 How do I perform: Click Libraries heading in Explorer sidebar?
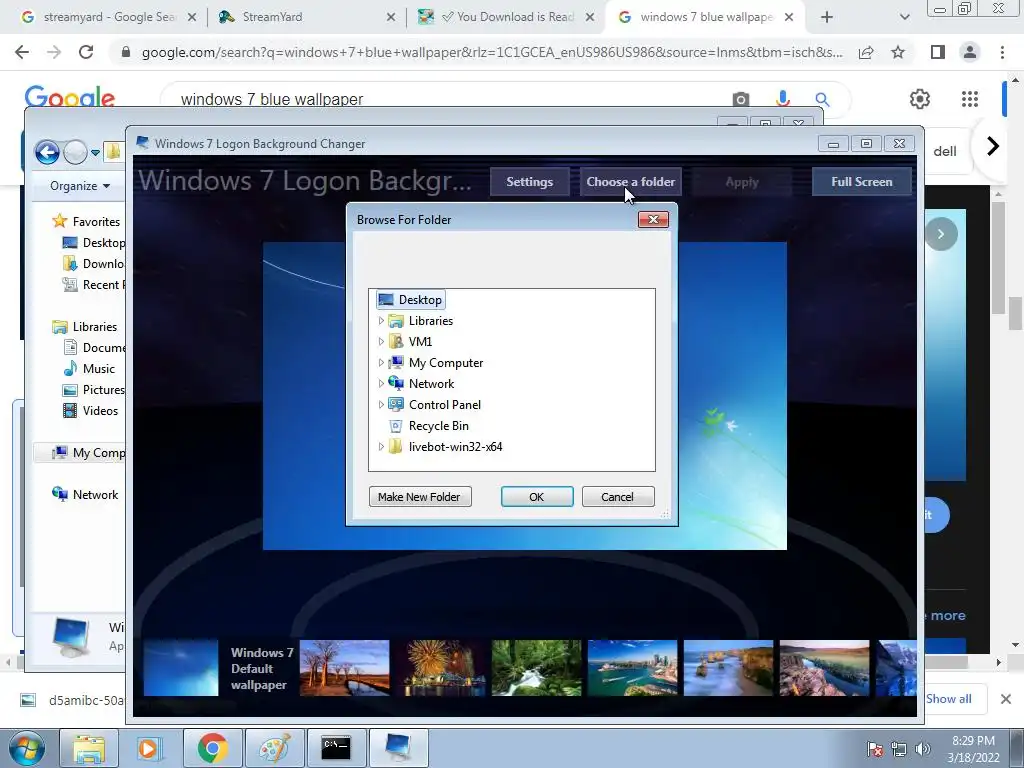click(x=85, y=327)
